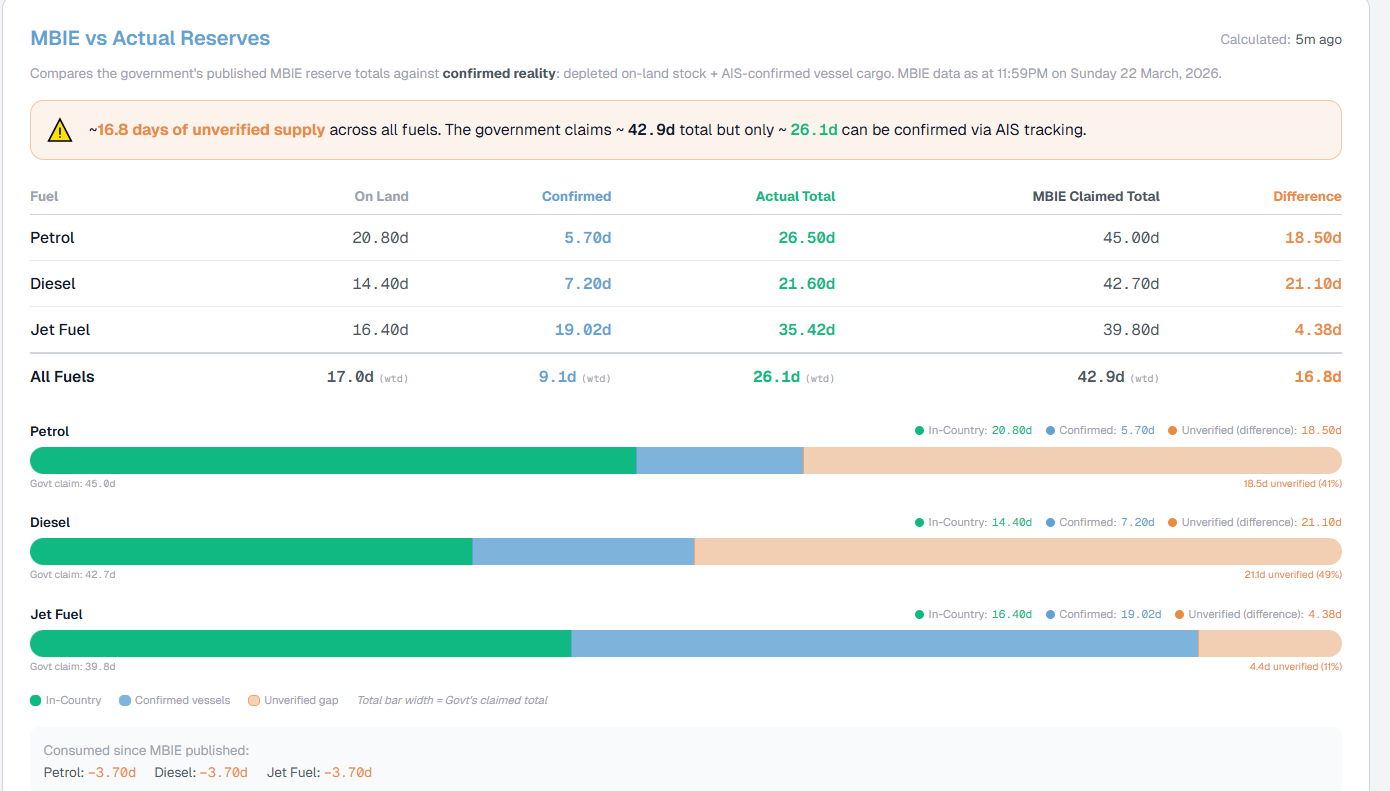Viewport: 1390px width, 791px height.
Task: Click orange Unverified dot above Petrol bar
Action: click(1172, 431)
